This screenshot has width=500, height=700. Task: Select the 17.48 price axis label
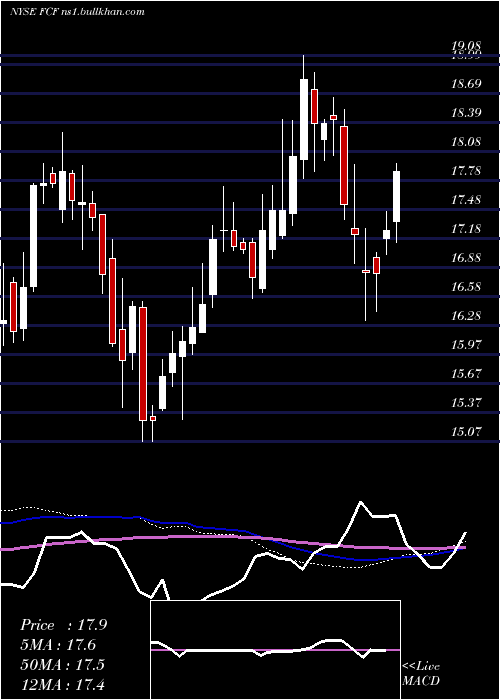click(466, 200)
